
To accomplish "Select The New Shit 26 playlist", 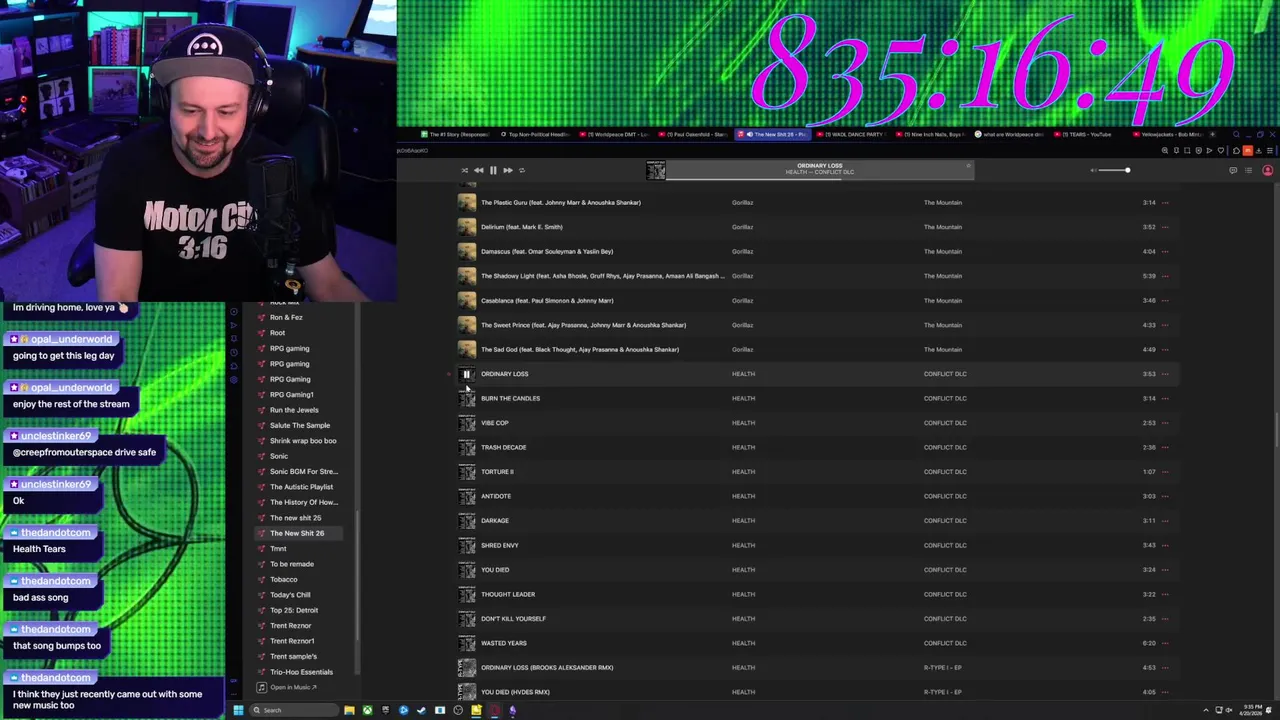I will [x=297, y=533].
